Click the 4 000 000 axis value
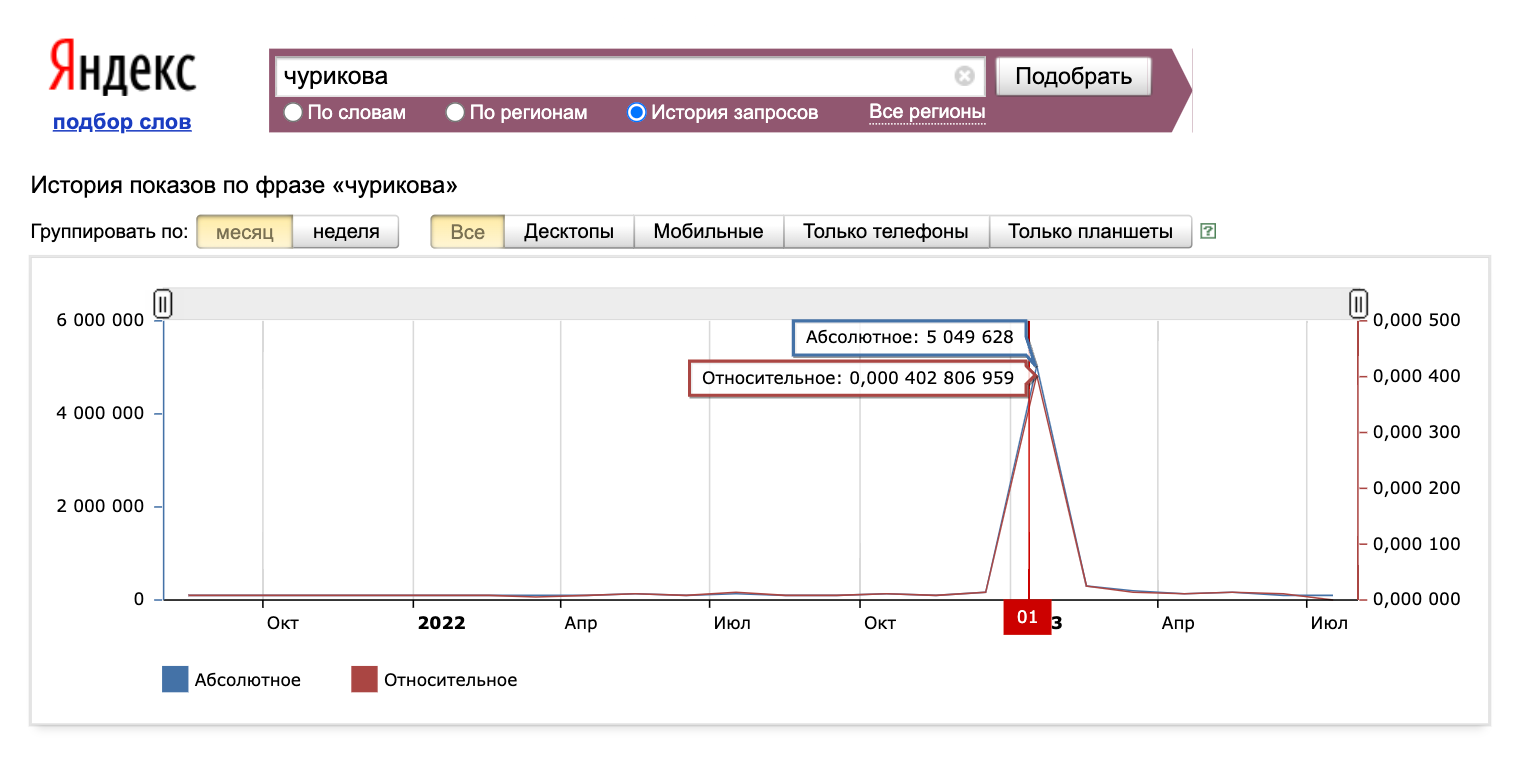The image size is (1520, 768). 100,413
